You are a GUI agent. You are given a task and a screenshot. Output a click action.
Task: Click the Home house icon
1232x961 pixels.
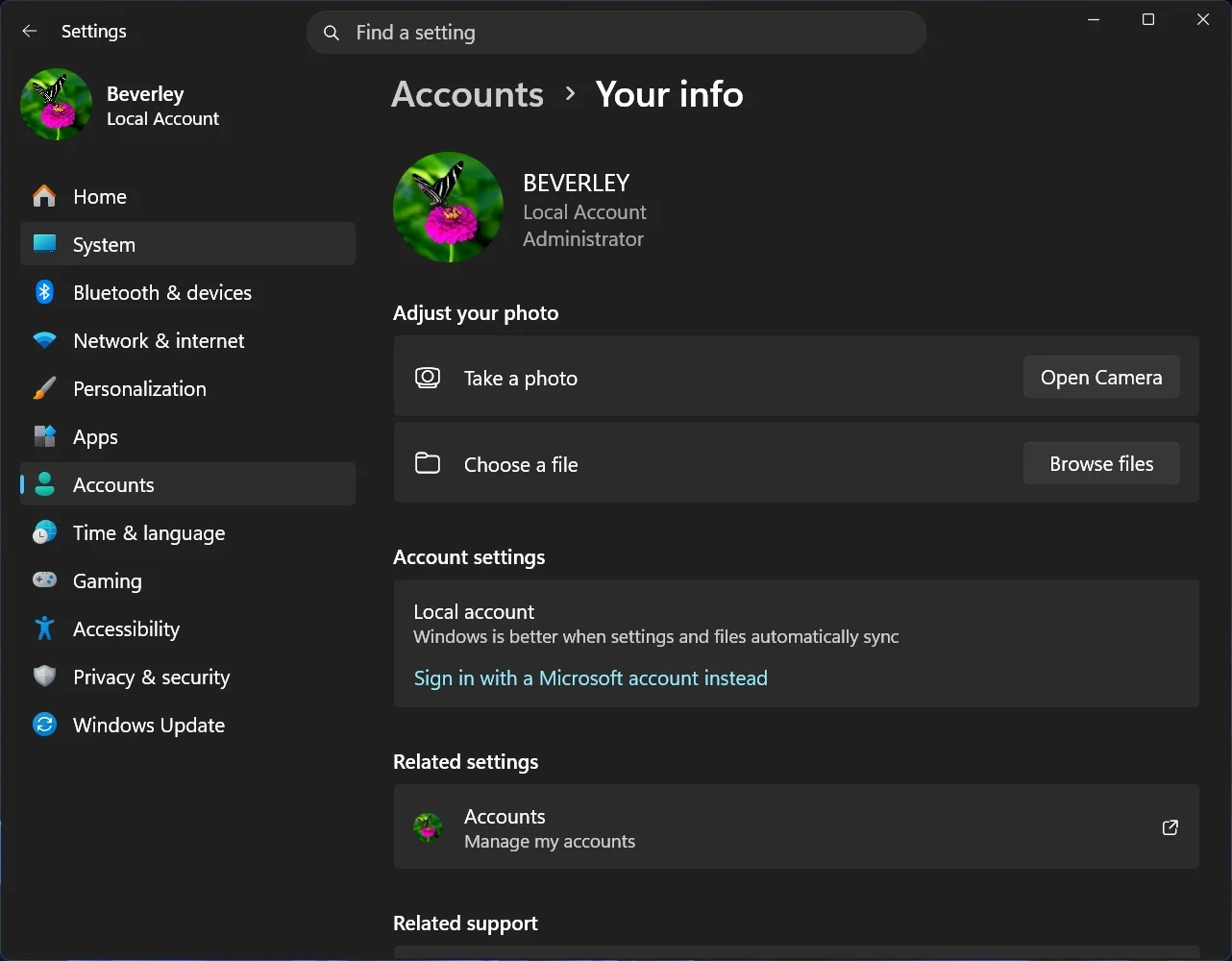44,196
